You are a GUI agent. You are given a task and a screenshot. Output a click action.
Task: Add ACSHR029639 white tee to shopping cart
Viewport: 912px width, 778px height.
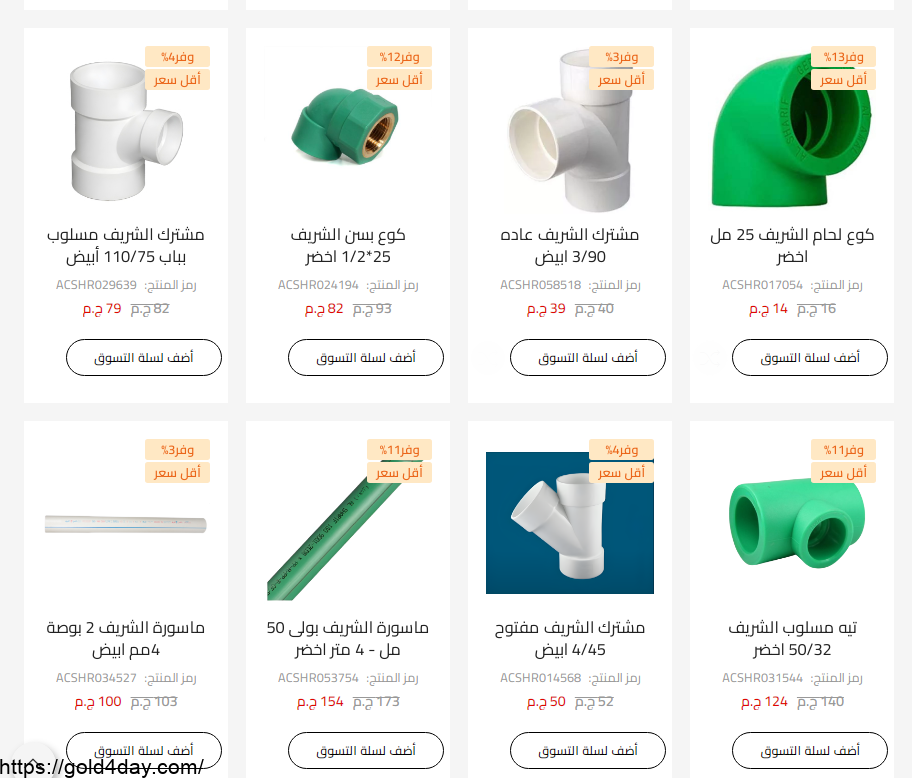(144, 358)
